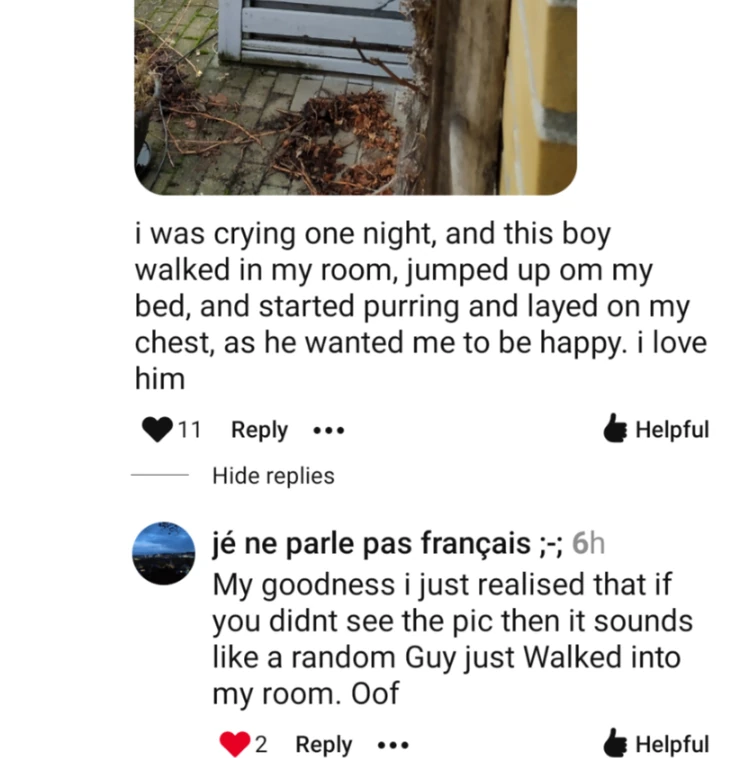Click the 2 likes count on reply
The image size is (755, 758).
click(x=261, y=744)
